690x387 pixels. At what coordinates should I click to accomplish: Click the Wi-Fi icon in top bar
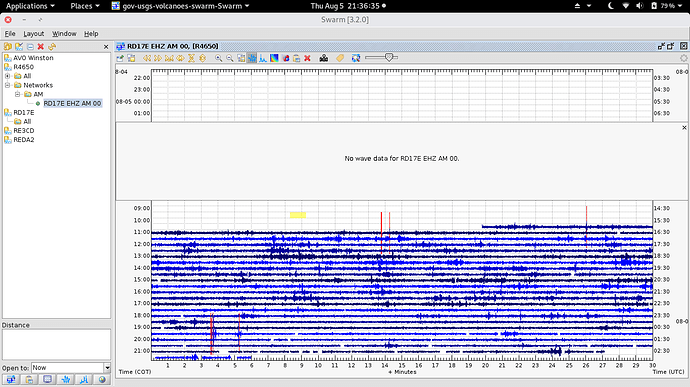[625, 6]
